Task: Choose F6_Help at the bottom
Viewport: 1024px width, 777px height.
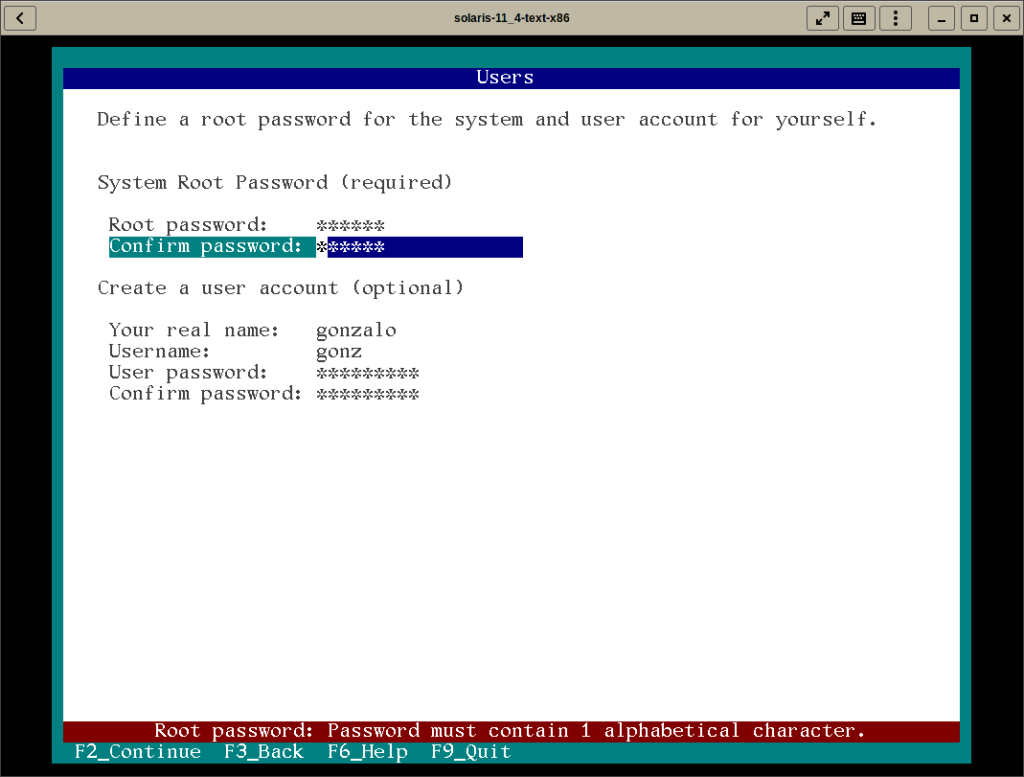Action: (368, 752)
